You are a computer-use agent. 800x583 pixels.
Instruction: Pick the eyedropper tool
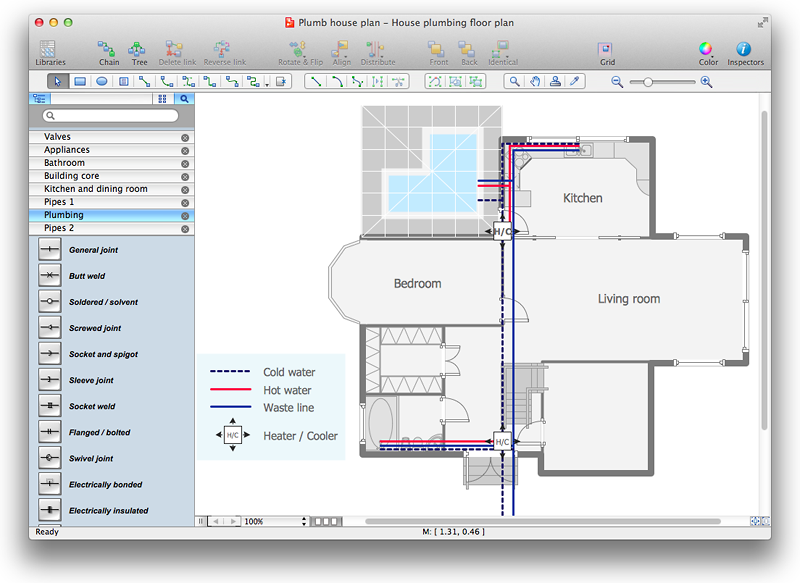[x=575, y=82]
